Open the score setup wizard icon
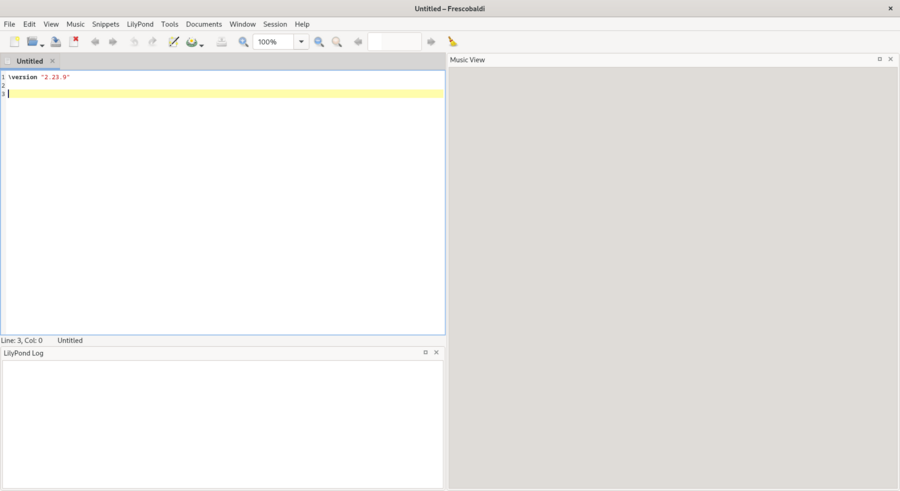 [174, 42]
